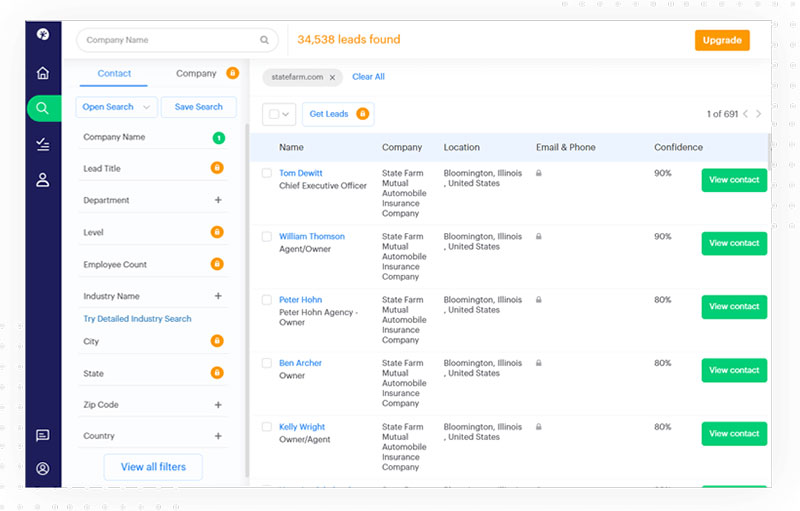Toggle the select-all checkbox above the table

point(274,114)
